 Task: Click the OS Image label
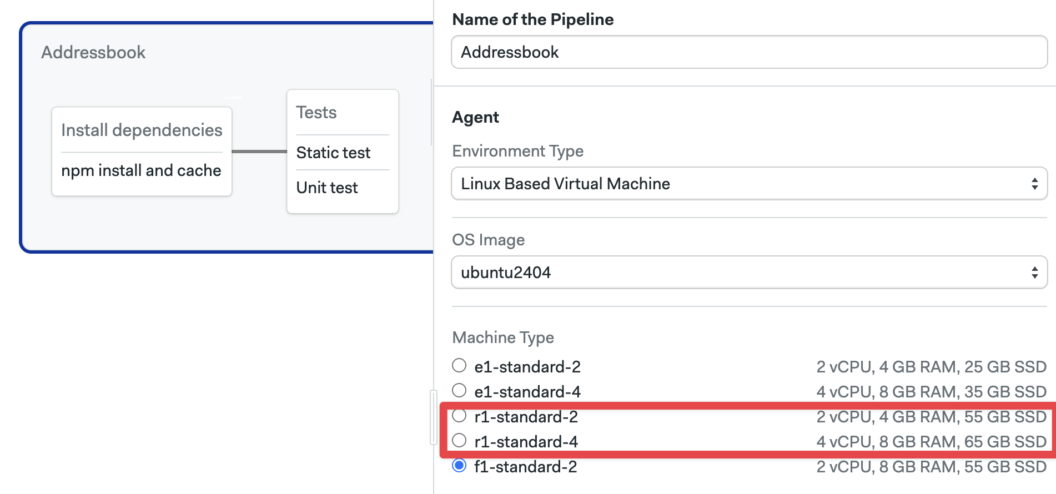point(488,240)
